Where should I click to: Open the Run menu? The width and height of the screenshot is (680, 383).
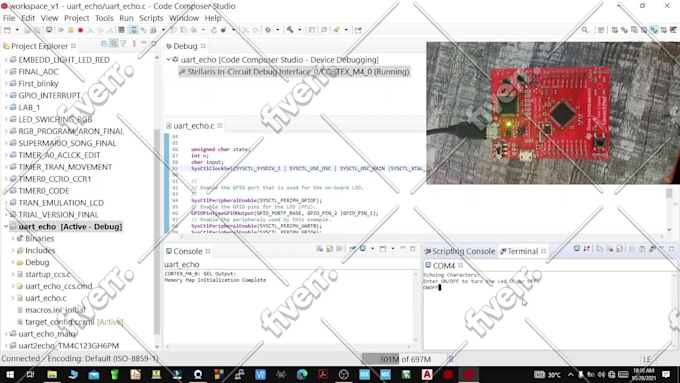(126, 18)
